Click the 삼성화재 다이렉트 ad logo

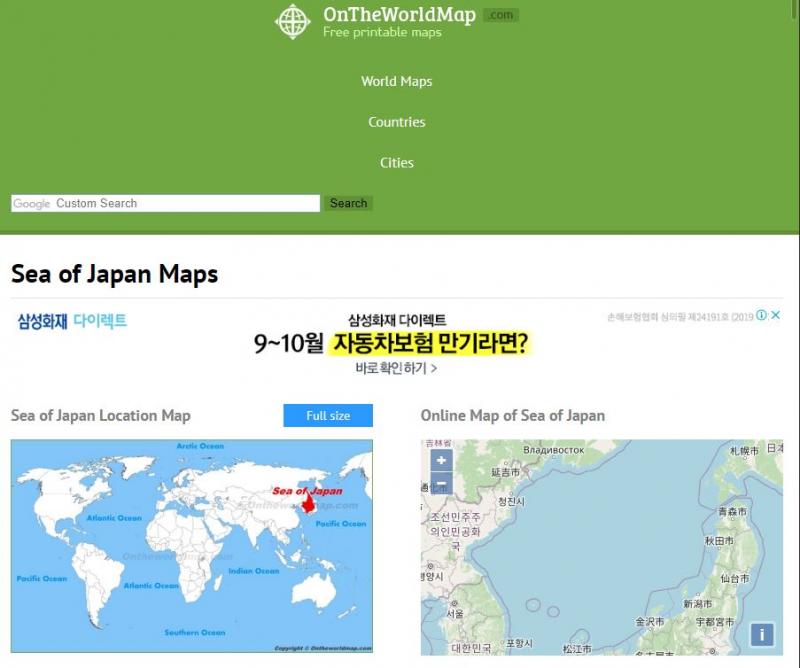coord(72,321)
